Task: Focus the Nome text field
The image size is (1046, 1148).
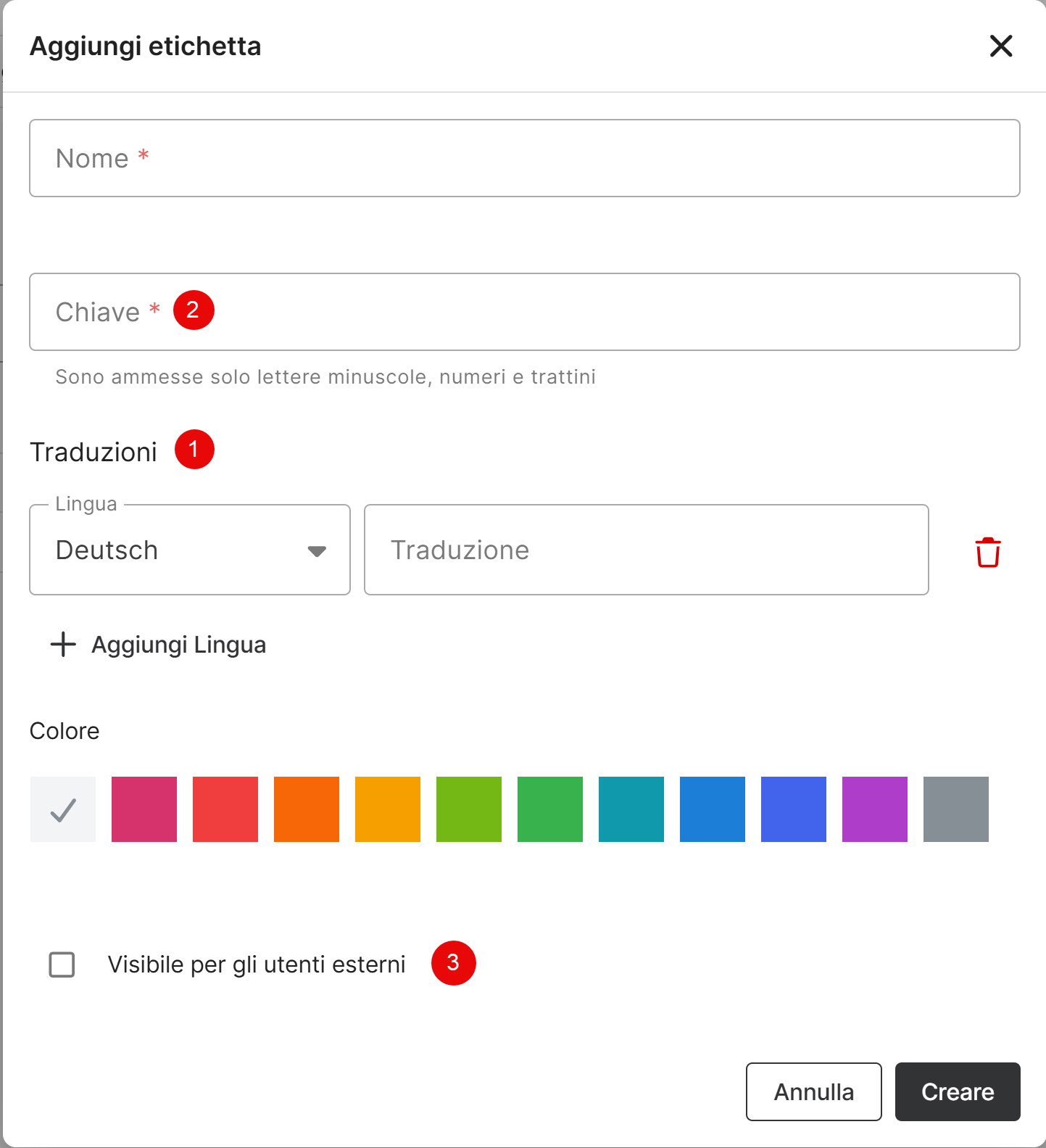Action: pyautogui.click(x=524, y=158)
